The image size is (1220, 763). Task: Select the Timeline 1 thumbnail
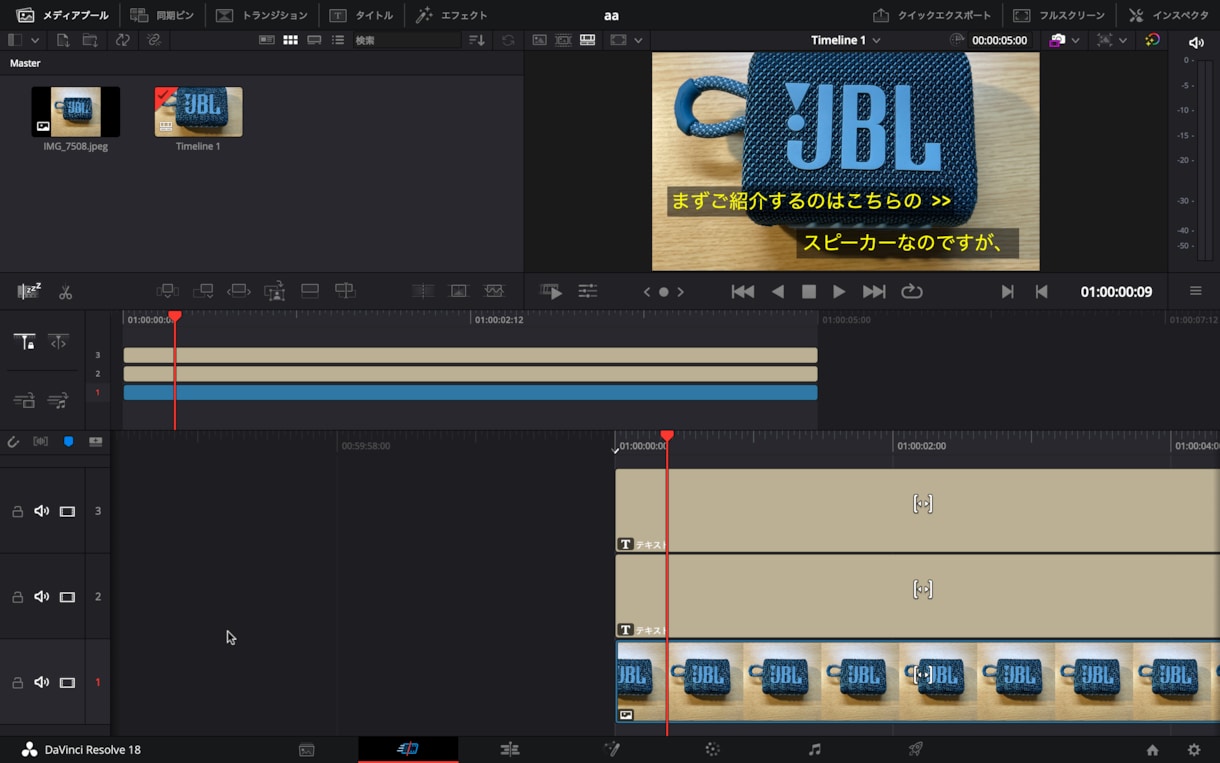(x=198, y=111)
